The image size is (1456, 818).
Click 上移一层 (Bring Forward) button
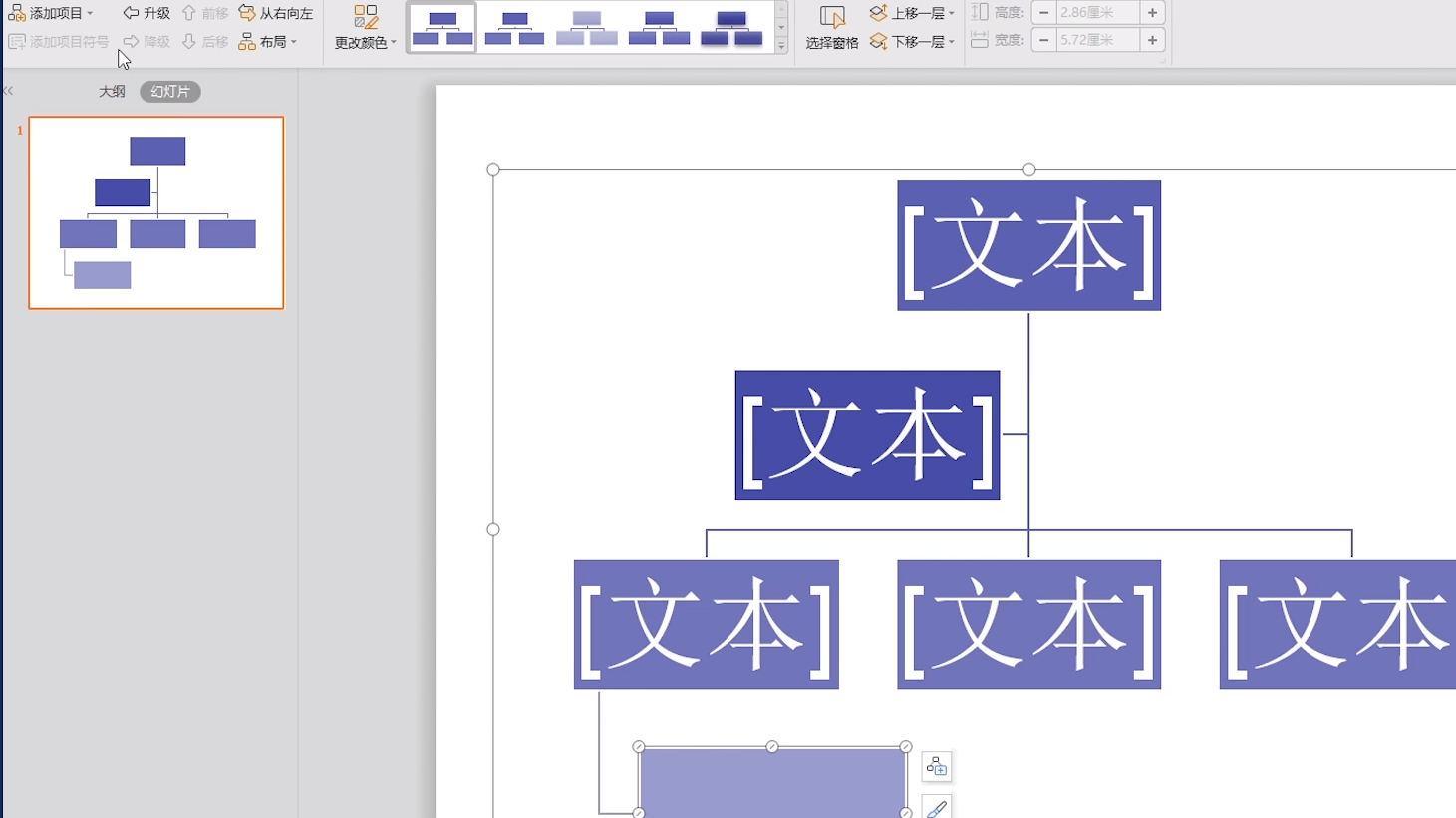906,13
